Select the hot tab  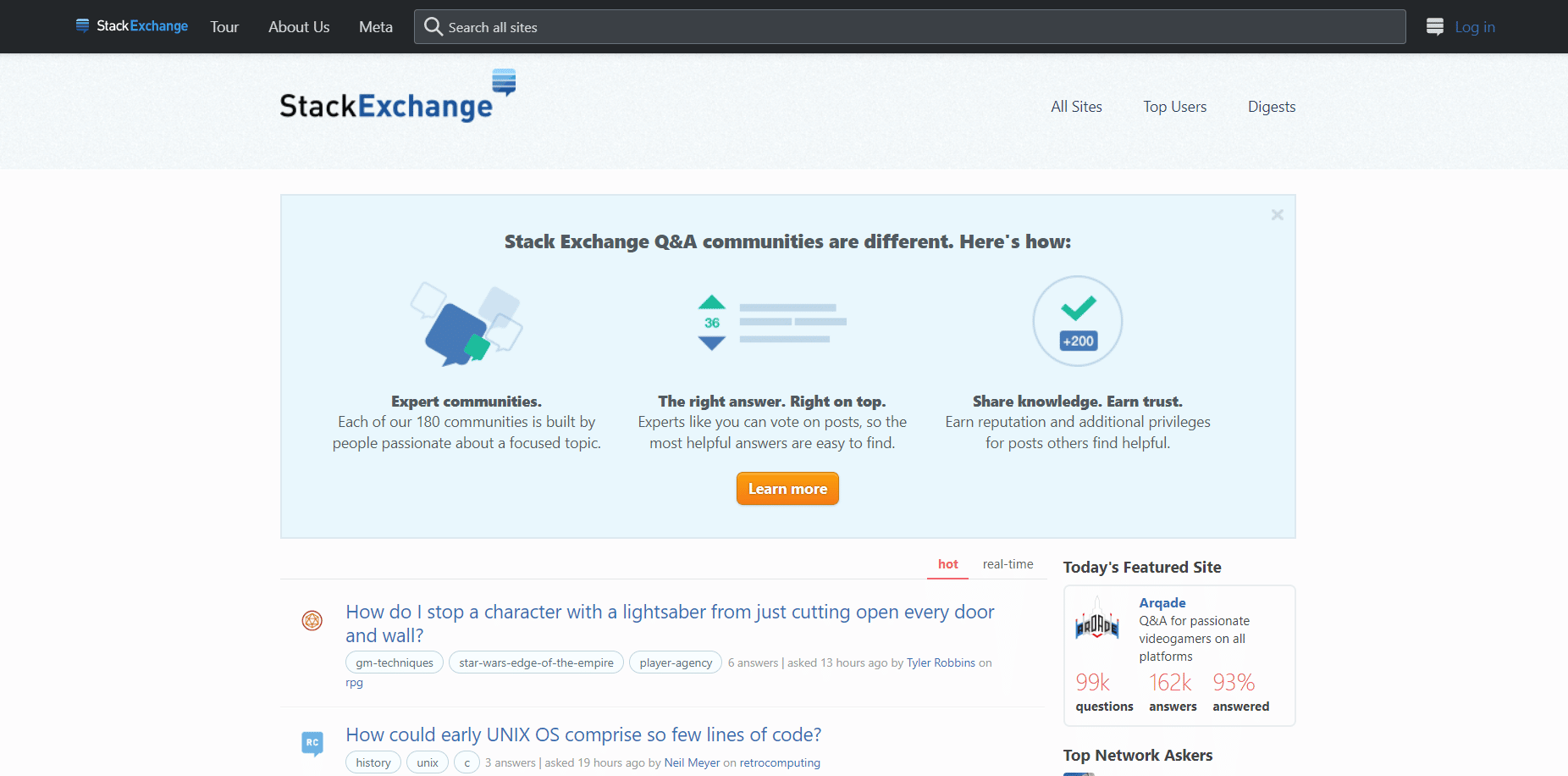point(947,564)
